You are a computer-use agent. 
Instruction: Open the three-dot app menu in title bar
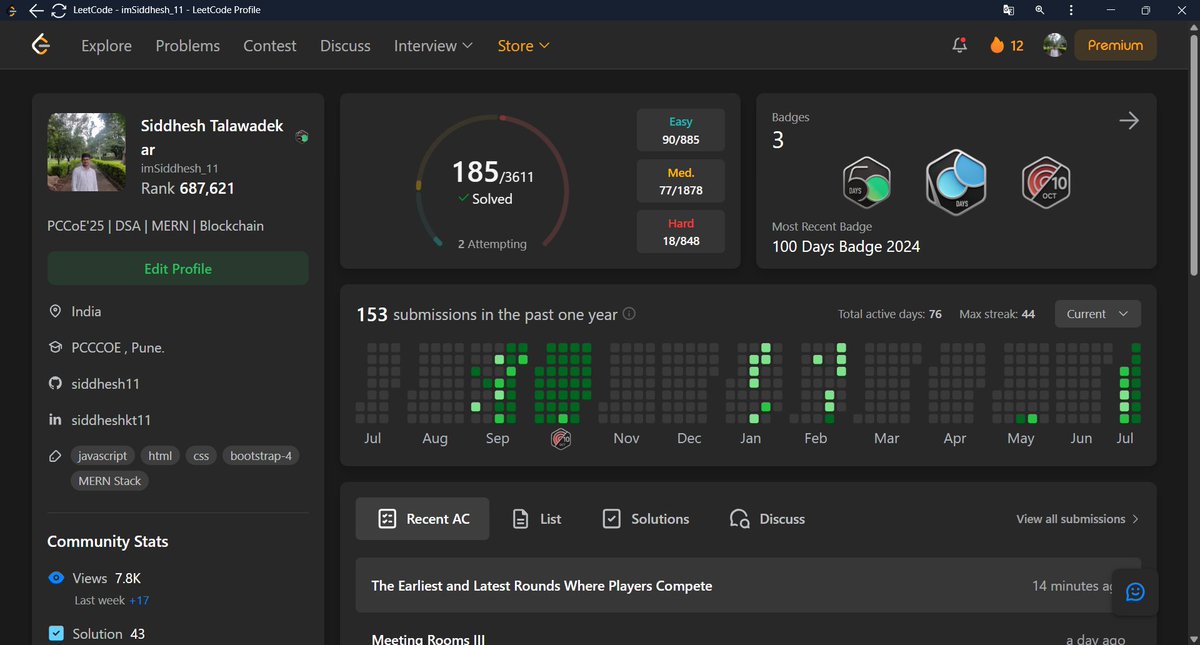point(1071,10)
